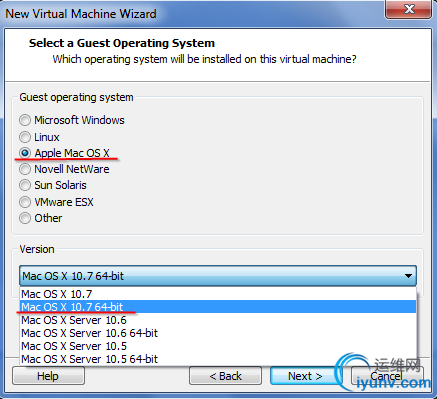
Task: Collapse the Version dropdown arrow
Action: tap(408, 276)
